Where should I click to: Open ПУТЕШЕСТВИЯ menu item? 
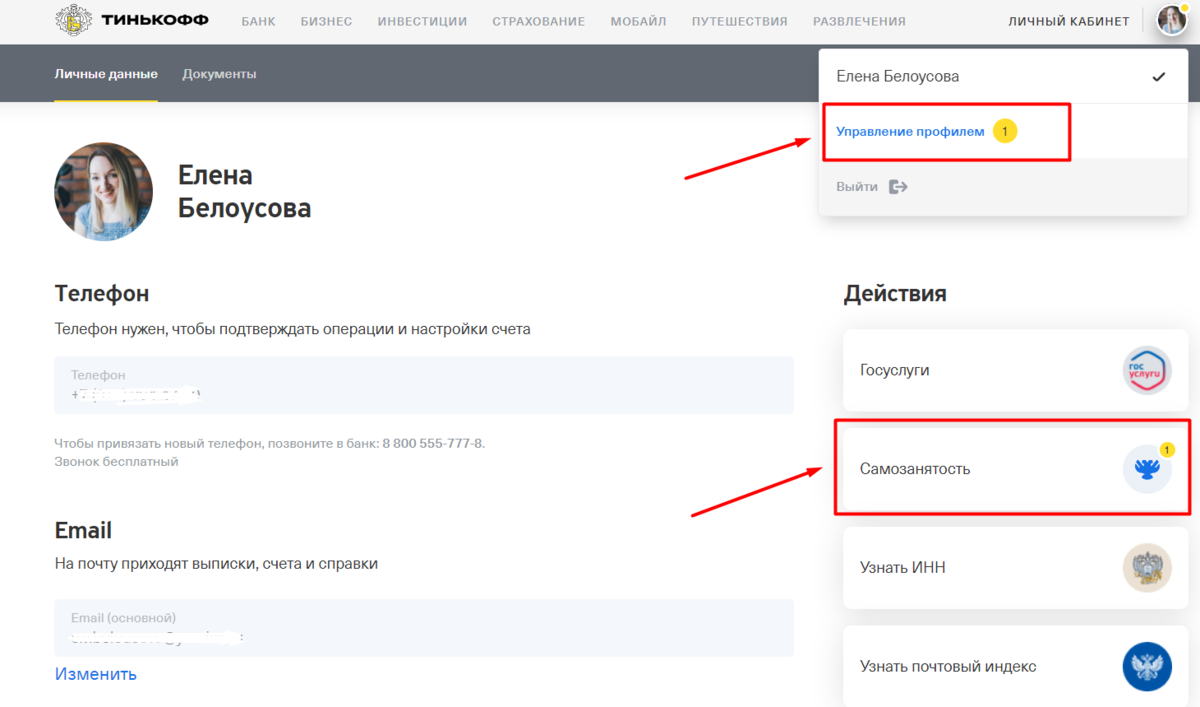point(739,21)
